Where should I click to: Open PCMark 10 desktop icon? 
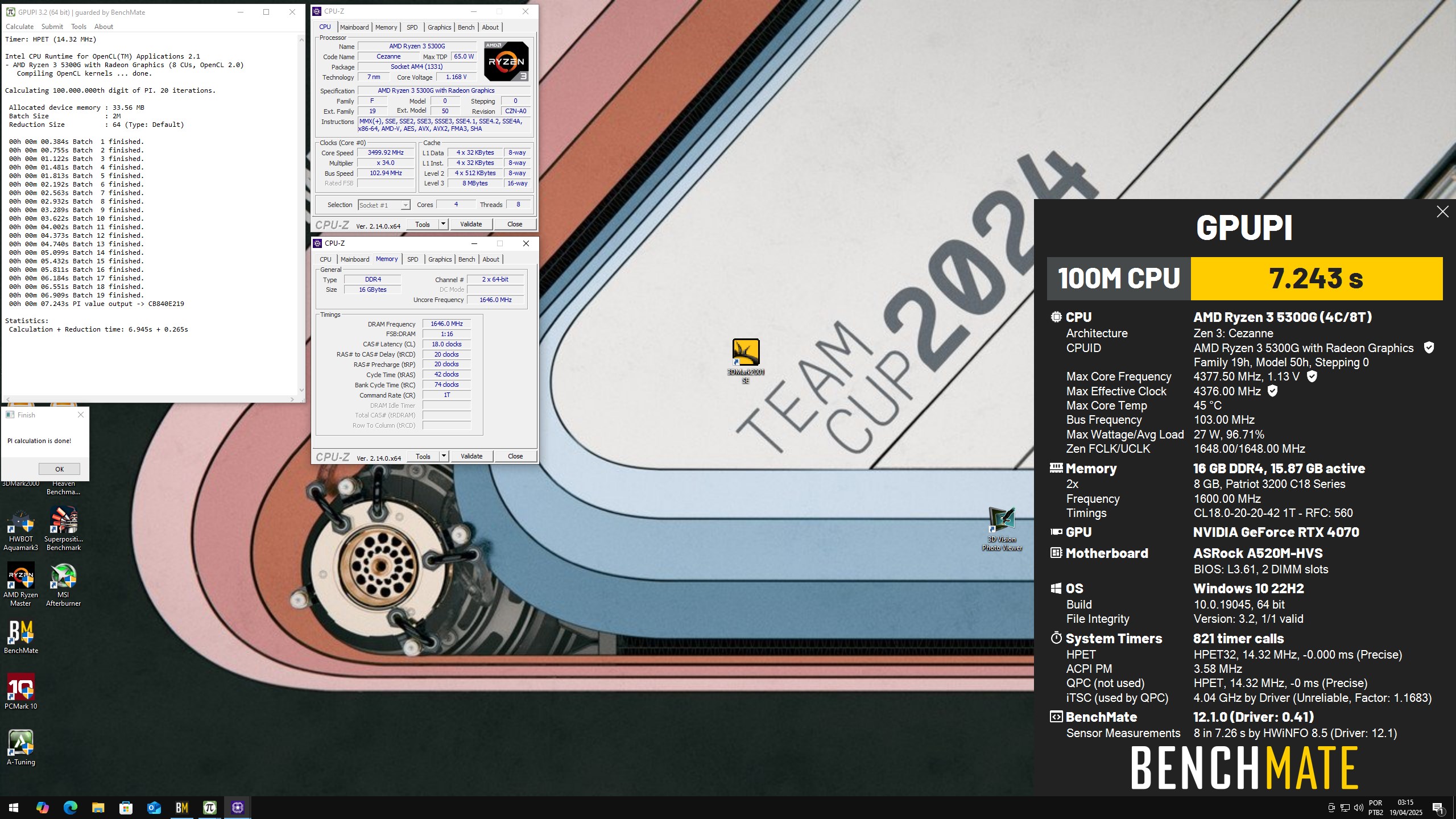21,692
